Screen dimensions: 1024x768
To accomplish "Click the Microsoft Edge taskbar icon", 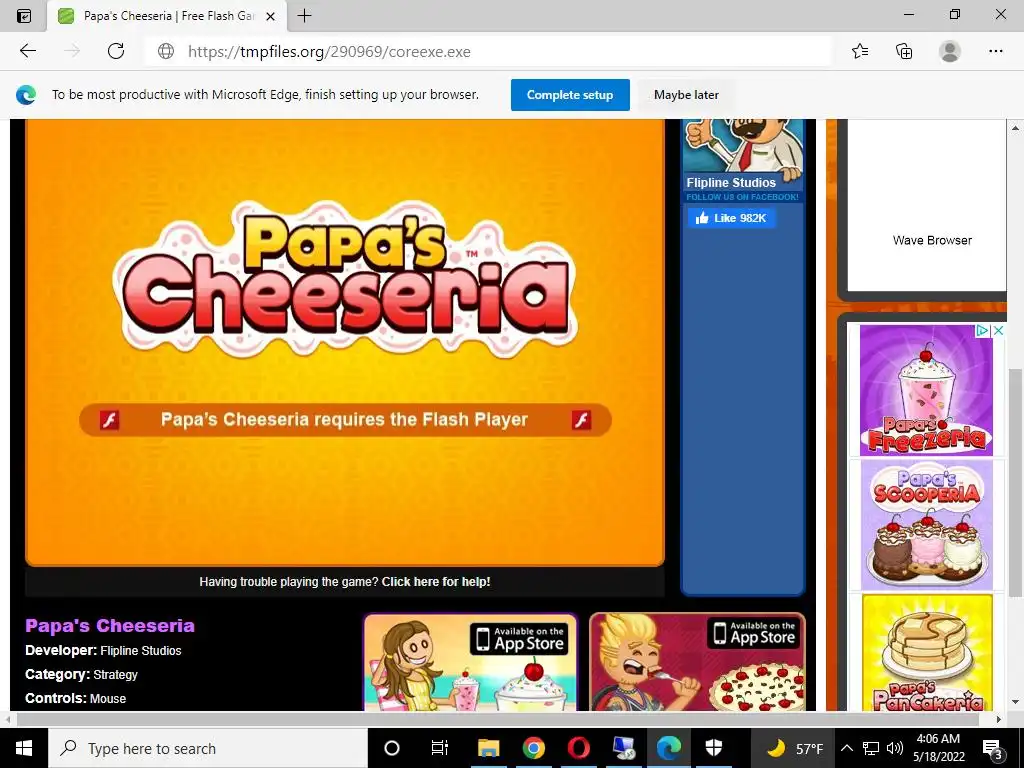I will pos(669,748).
